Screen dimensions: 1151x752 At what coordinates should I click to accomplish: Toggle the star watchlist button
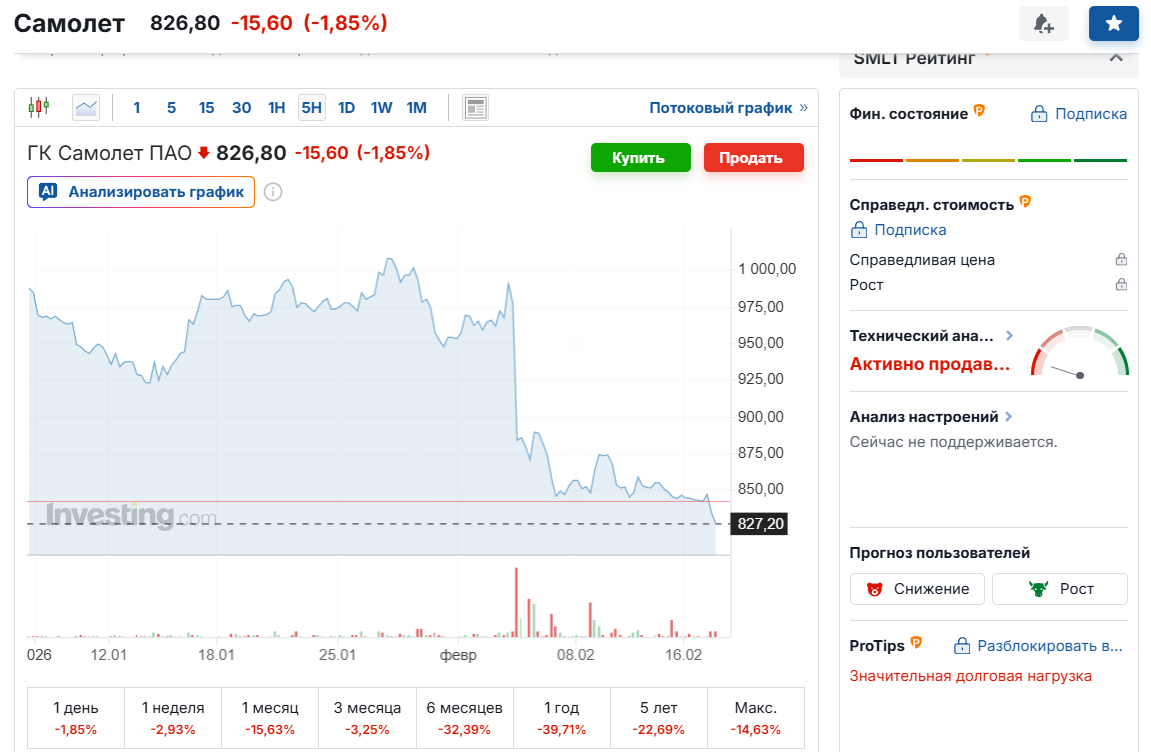point(1114,24)
